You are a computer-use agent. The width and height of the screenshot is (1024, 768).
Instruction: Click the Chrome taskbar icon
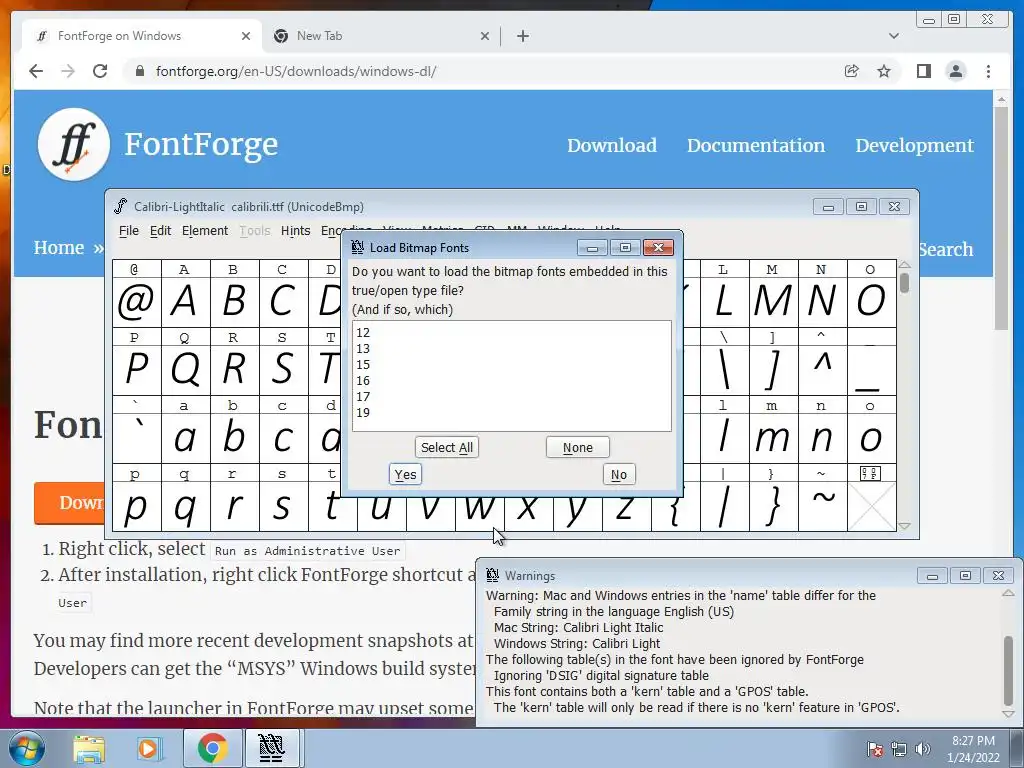click(212, 748)
